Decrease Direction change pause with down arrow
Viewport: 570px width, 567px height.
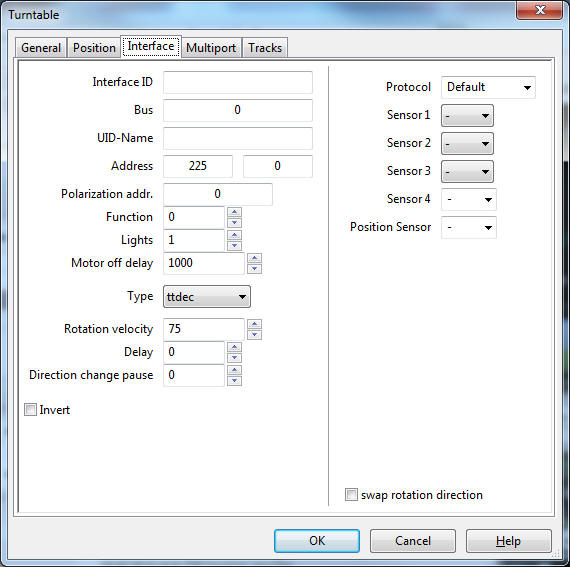(x=234, y=381)
